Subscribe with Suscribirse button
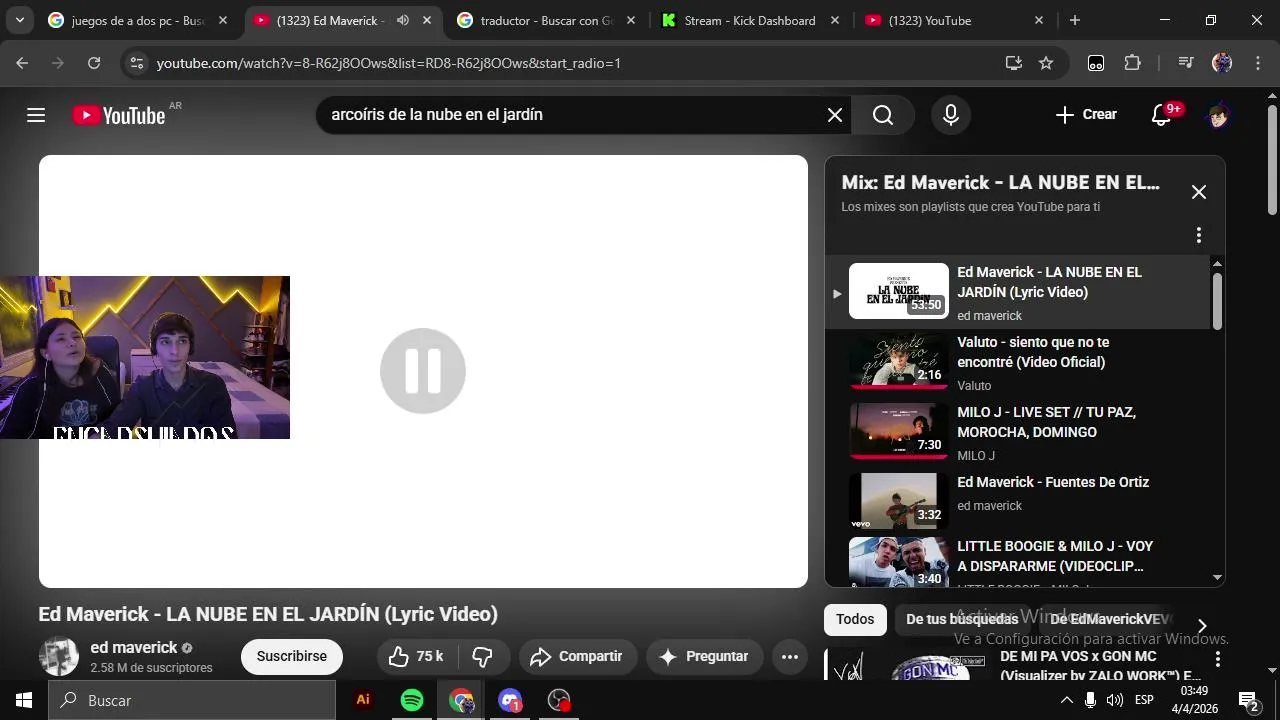 point(292,657)
